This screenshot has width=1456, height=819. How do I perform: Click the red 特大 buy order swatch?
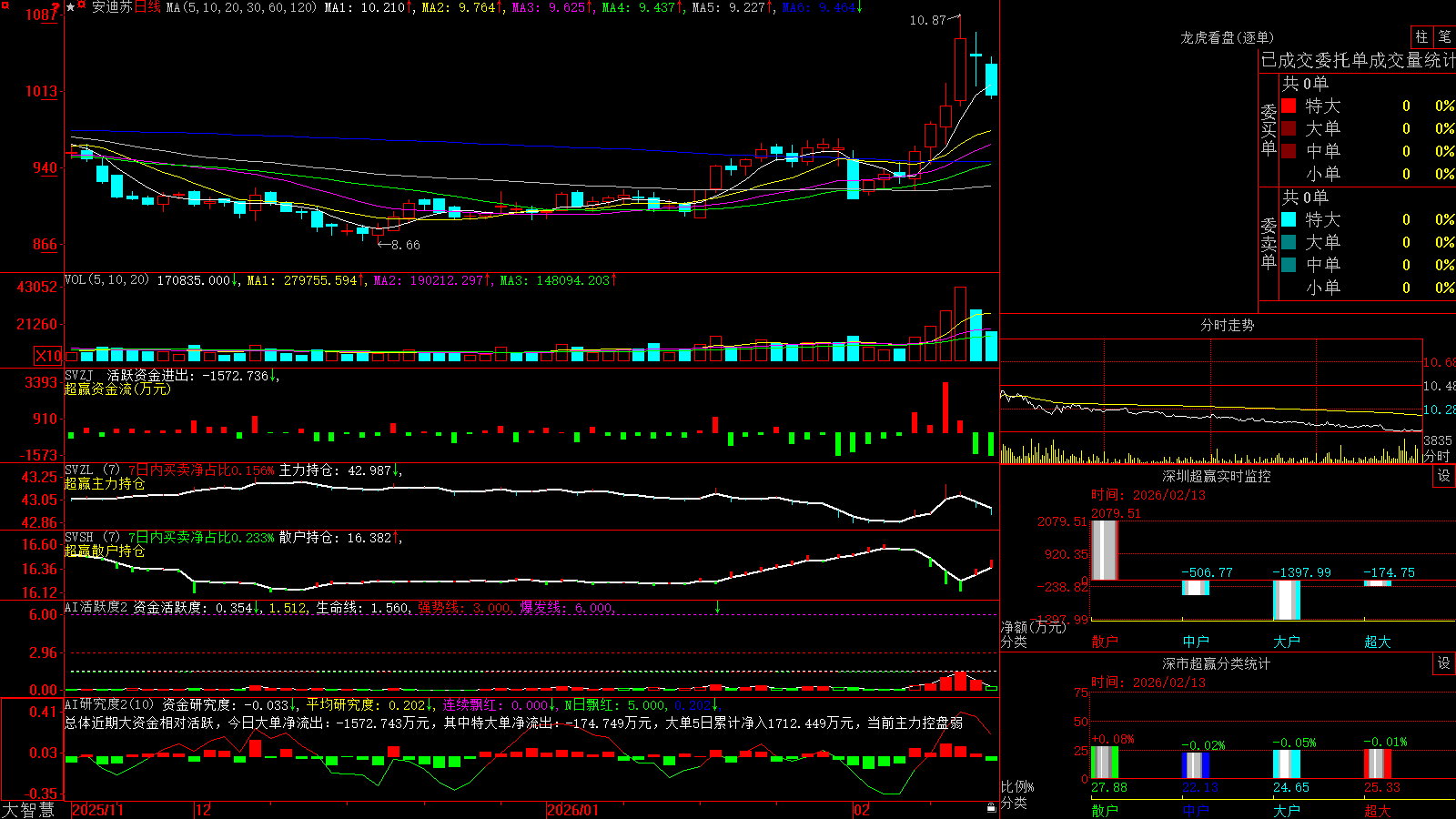[1289, 106]
